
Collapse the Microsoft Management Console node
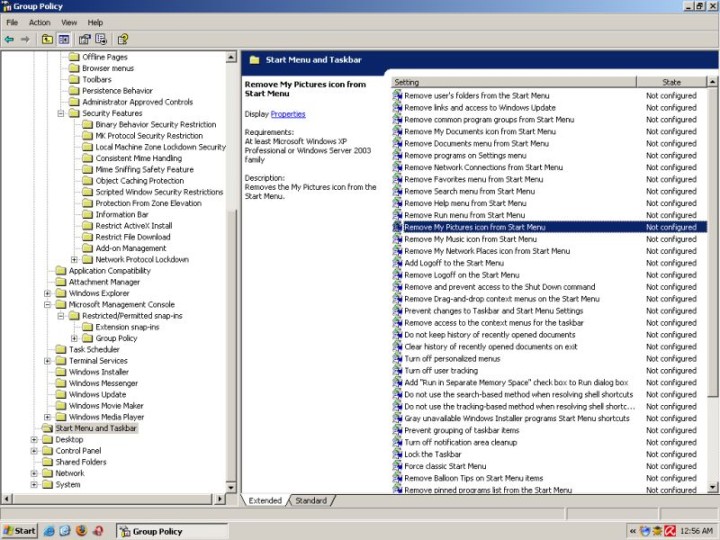(47, 304)
